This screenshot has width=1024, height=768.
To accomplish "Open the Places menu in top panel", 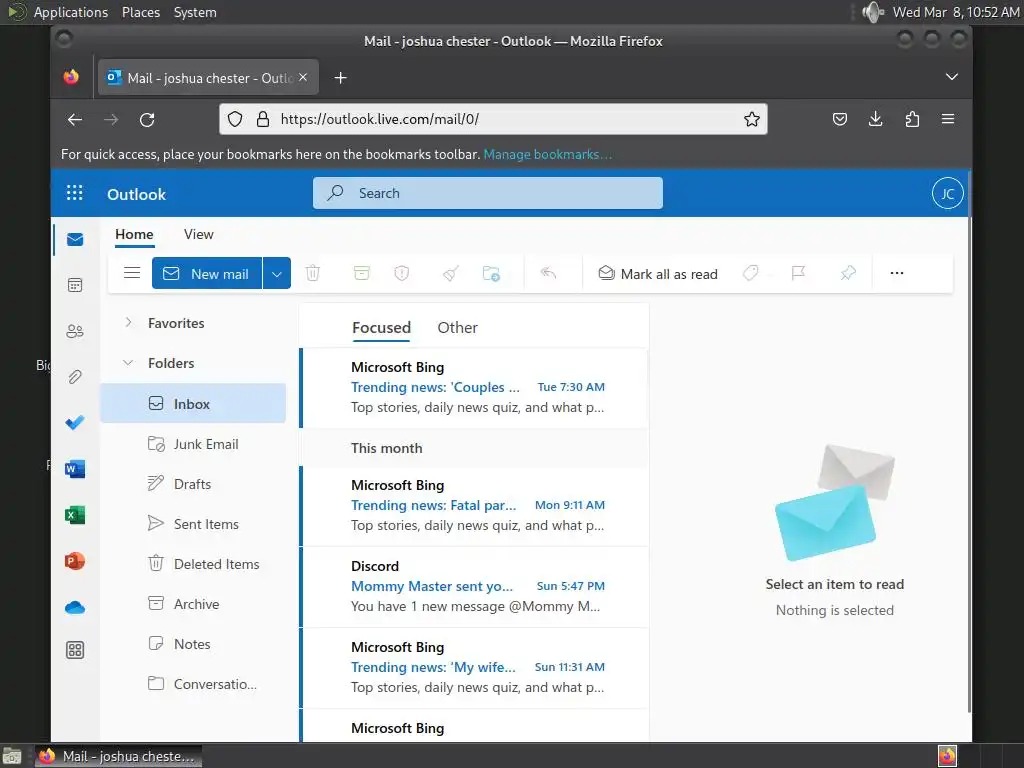I will pyautogui.click(x=140, y=12).
